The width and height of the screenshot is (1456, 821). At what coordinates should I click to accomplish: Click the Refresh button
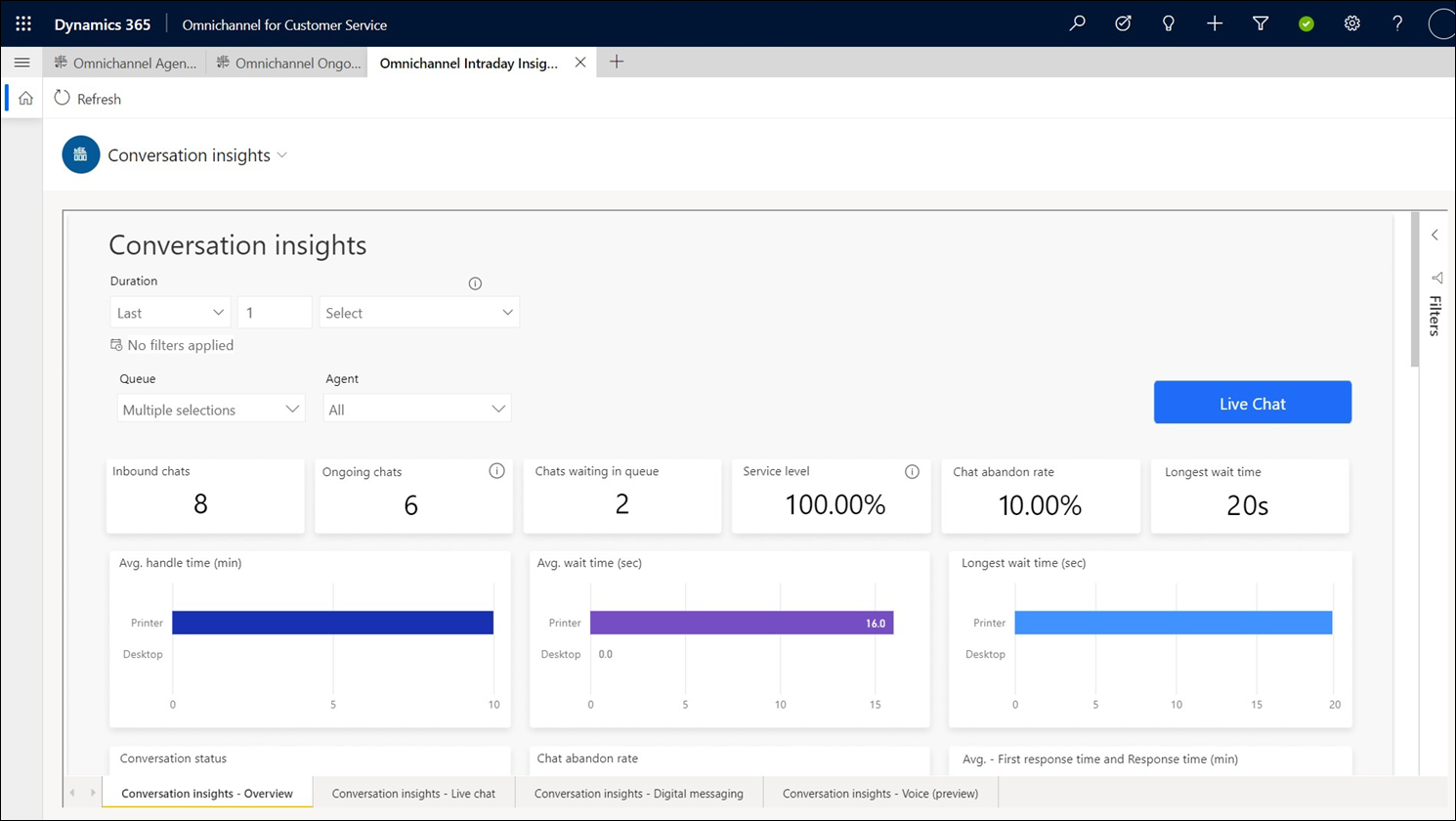tap(88, 99)
